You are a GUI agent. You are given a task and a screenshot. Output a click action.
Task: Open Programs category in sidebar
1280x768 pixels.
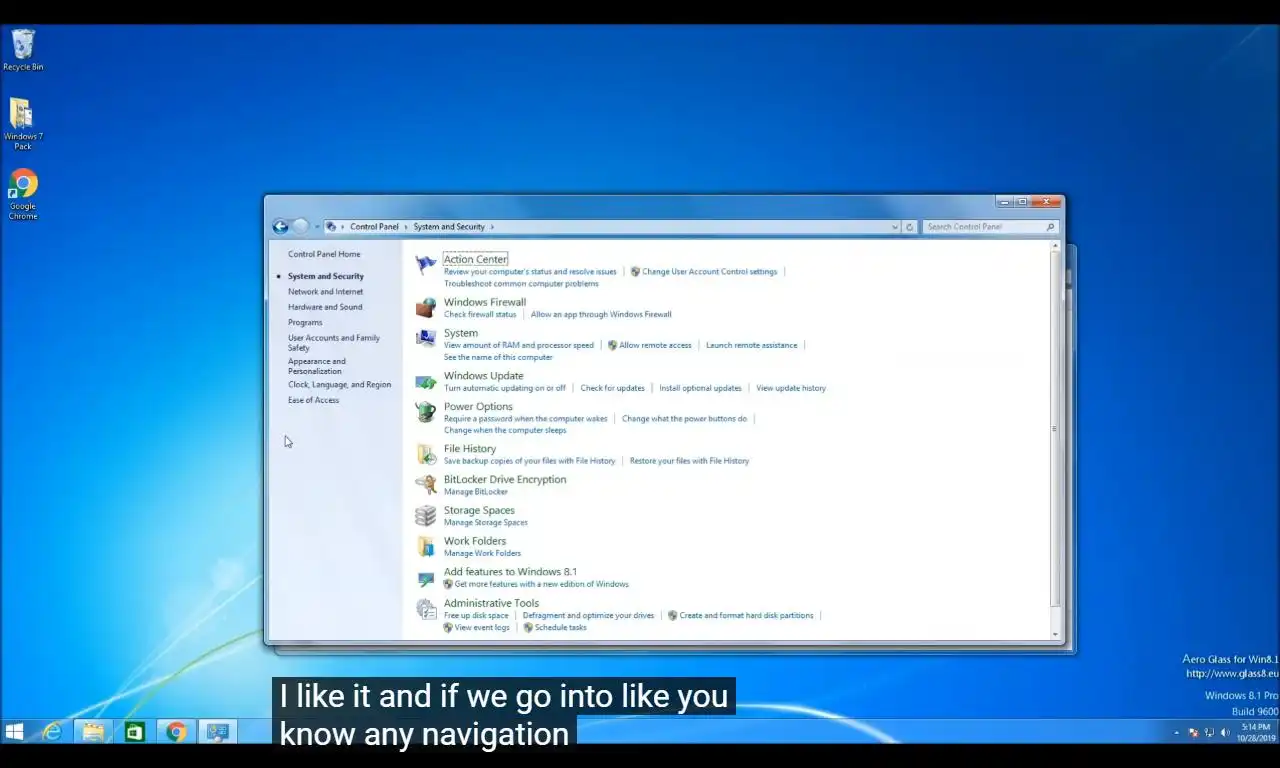click(305, 323)
